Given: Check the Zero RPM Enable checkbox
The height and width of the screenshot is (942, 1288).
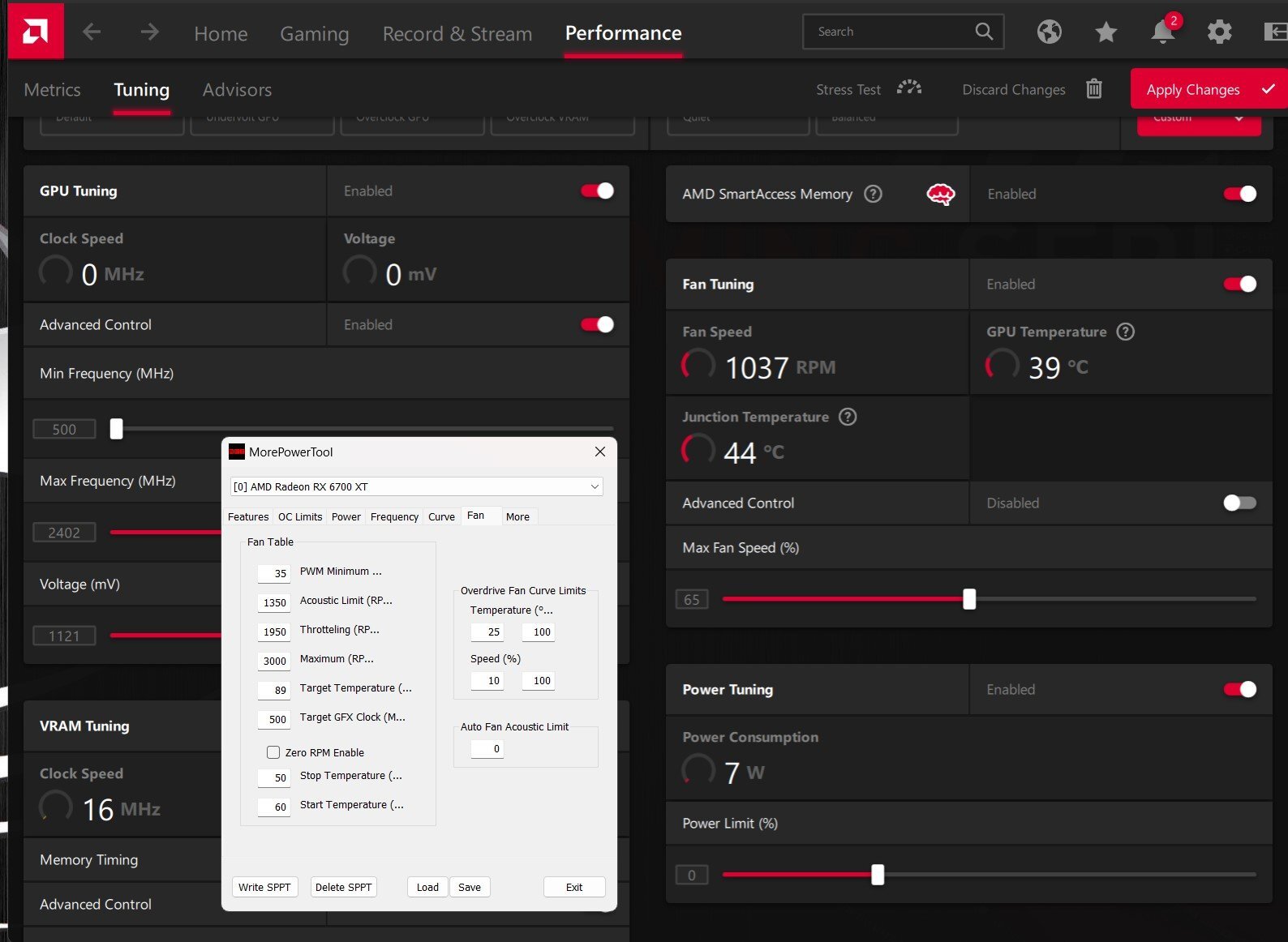Looking at the screenshot, I should 273,752.
